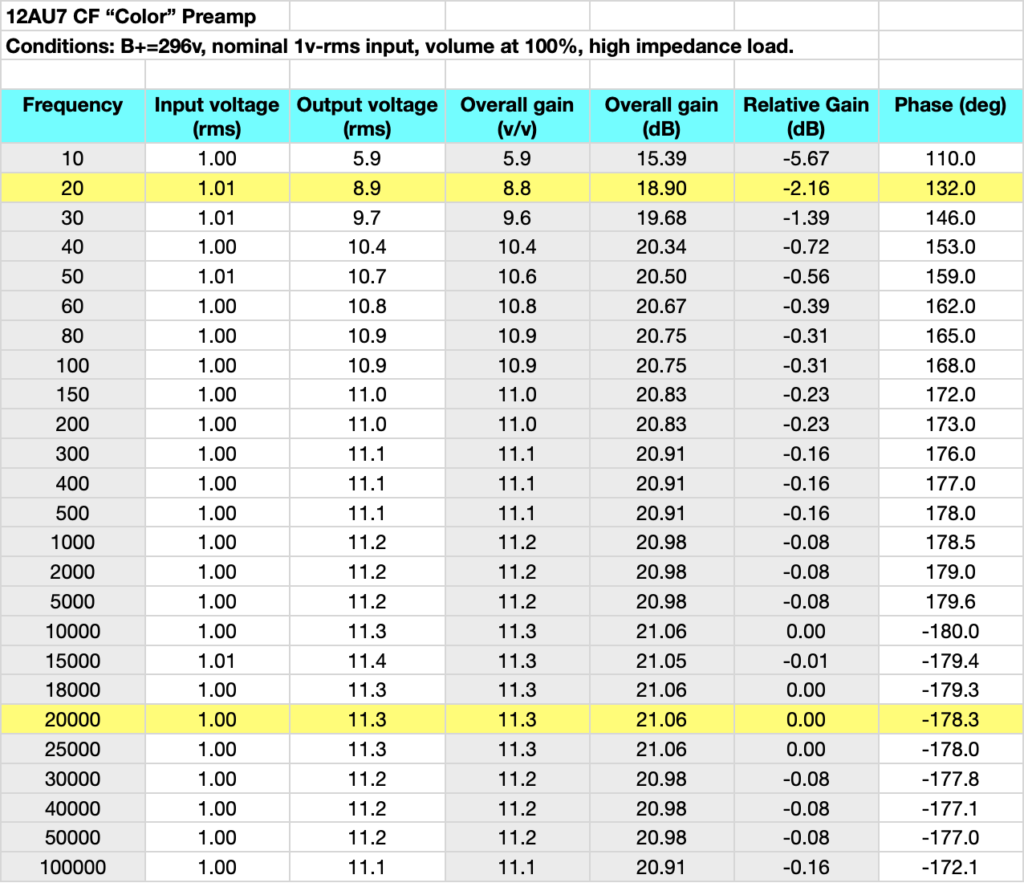The image size is (1024, 883).
Task: Select phase value 132.0
Action: 951,188
